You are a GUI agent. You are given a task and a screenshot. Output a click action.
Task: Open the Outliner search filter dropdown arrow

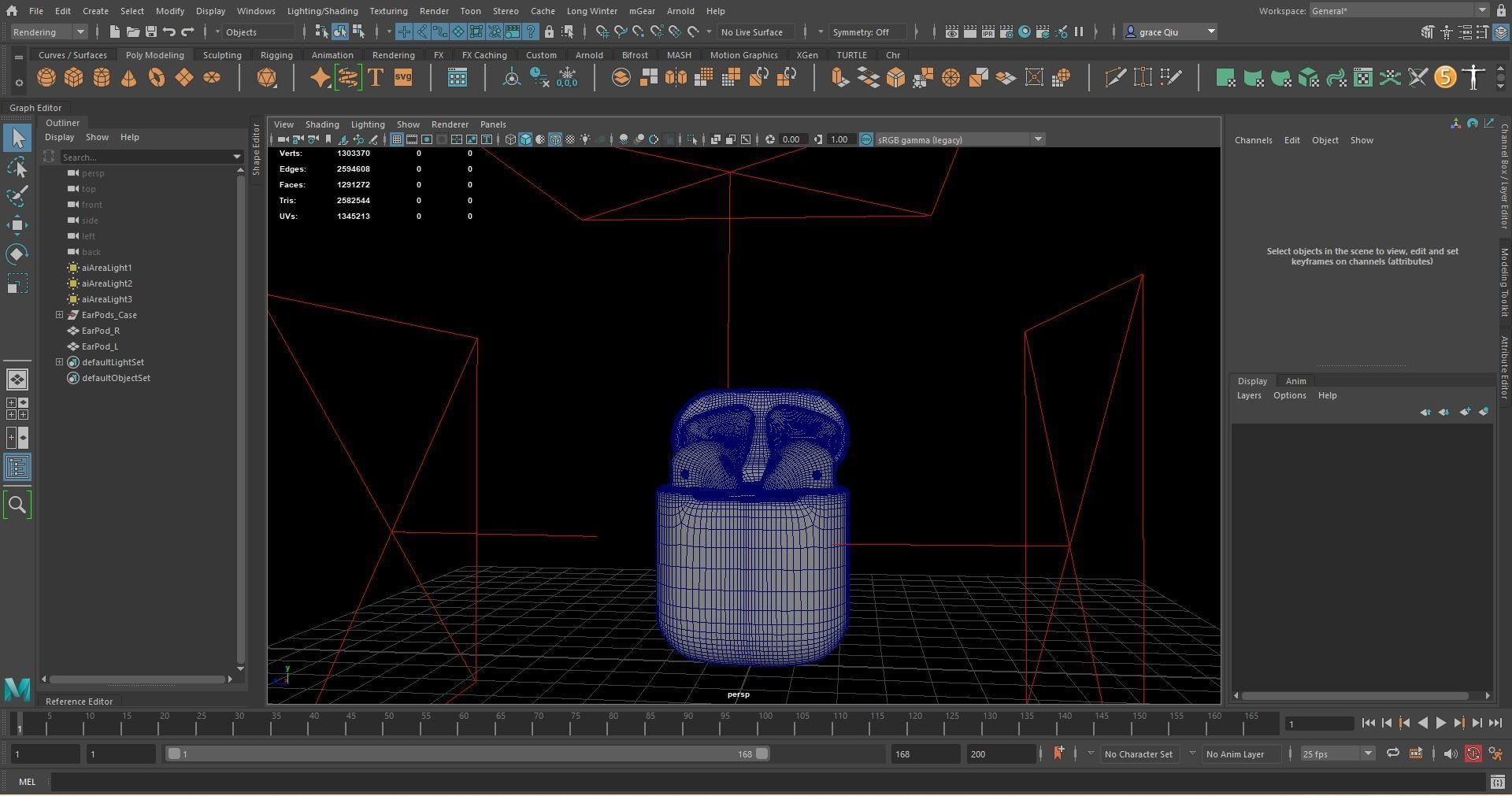[236, 157]
